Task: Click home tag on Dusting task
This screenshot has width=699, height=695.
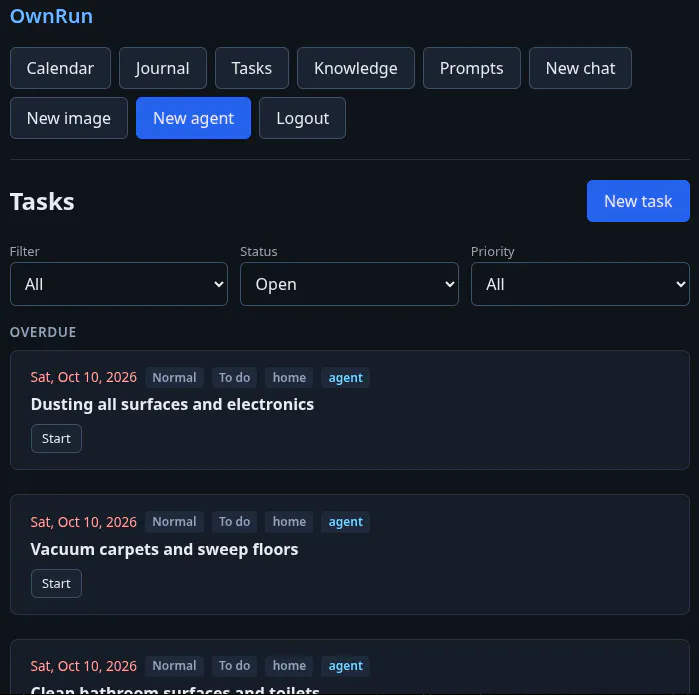Action: pyautogui.click(x=289, y=378)
